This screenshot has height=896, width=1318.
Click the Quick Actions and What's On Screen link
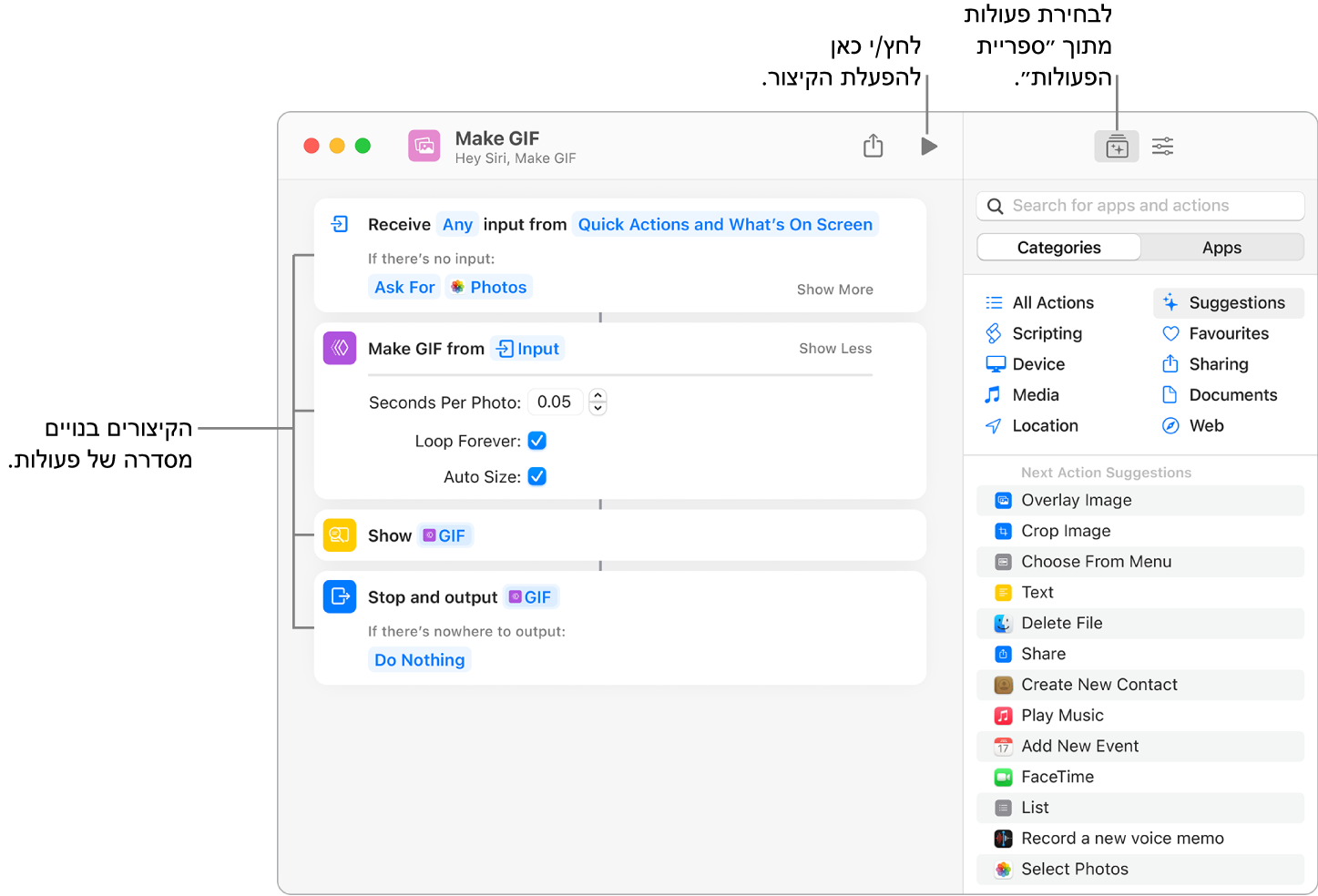coord(724,224)
